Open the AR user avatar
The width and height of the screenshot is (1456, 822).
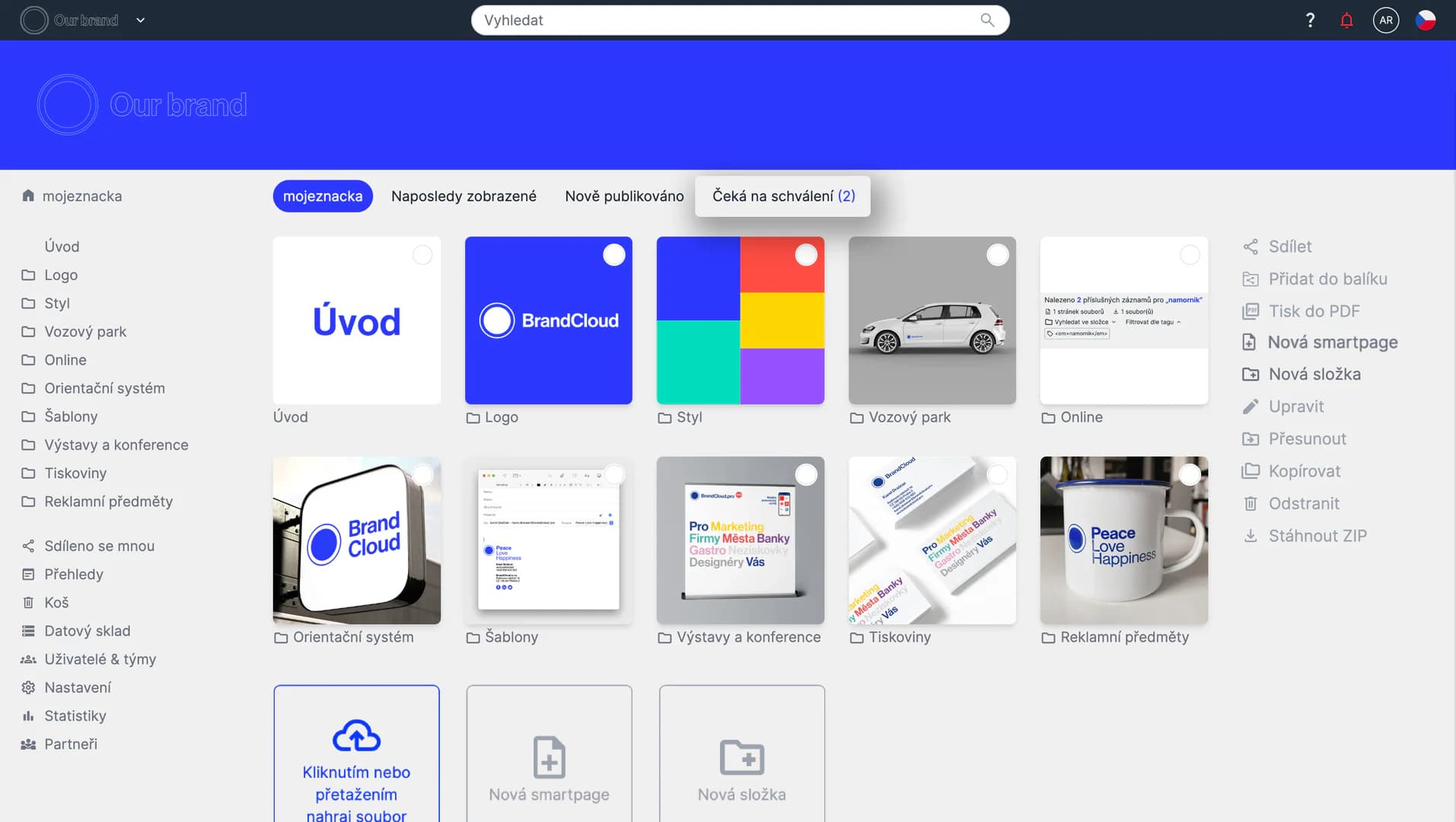1385,21
